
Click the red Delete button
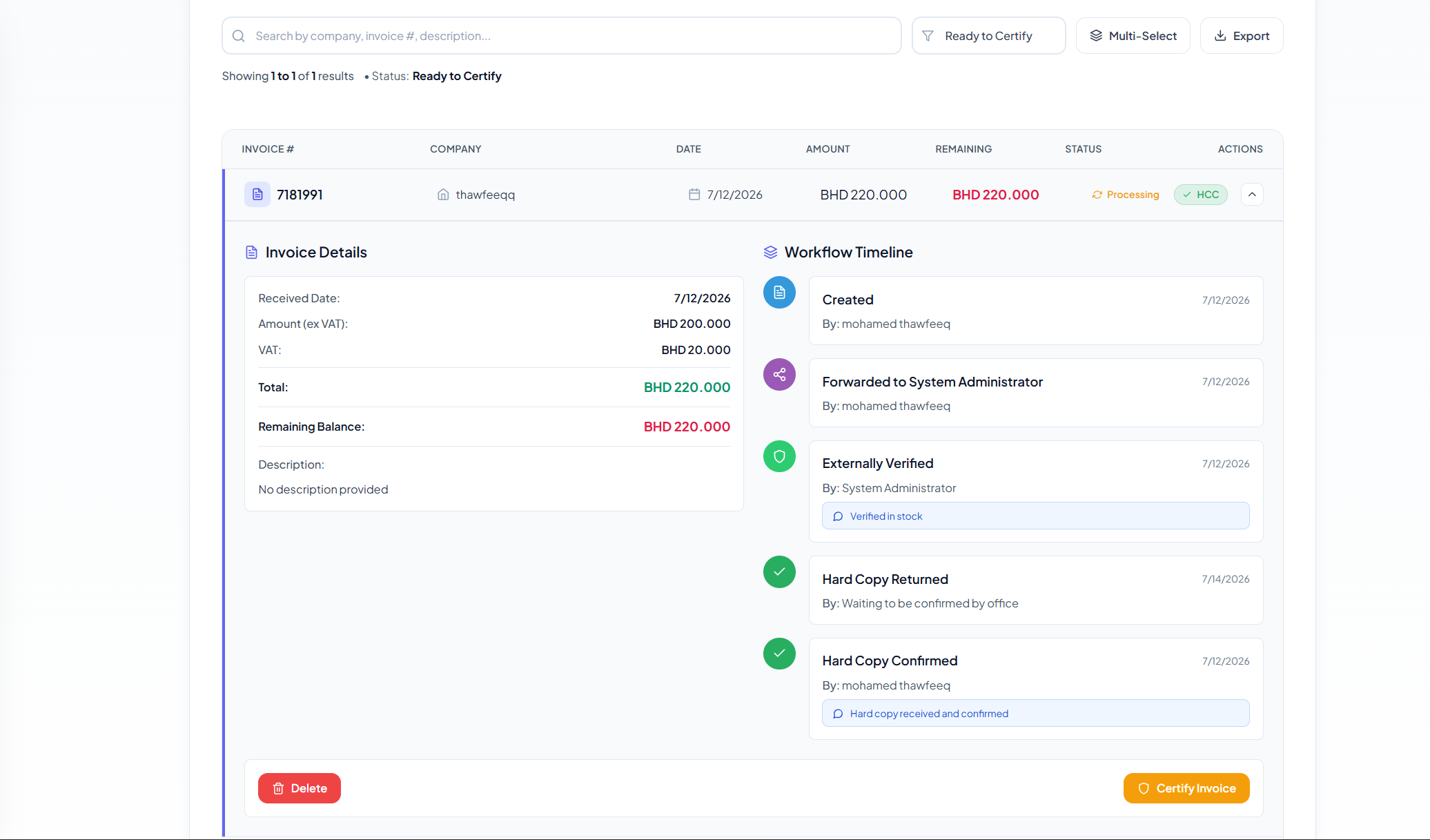point(300,788)
